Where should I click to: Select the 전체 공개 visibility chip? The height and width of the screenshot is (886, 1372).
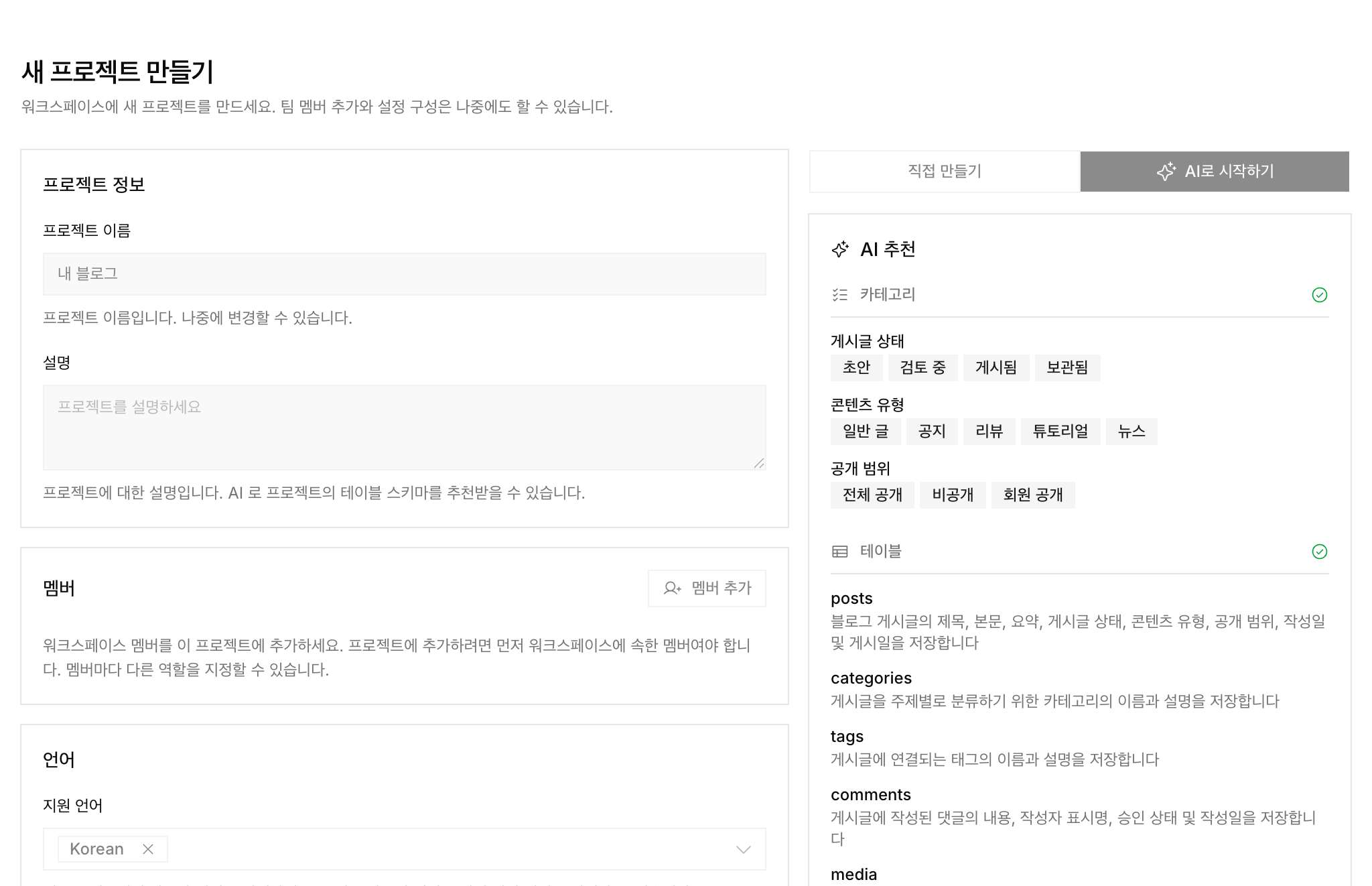872,495
